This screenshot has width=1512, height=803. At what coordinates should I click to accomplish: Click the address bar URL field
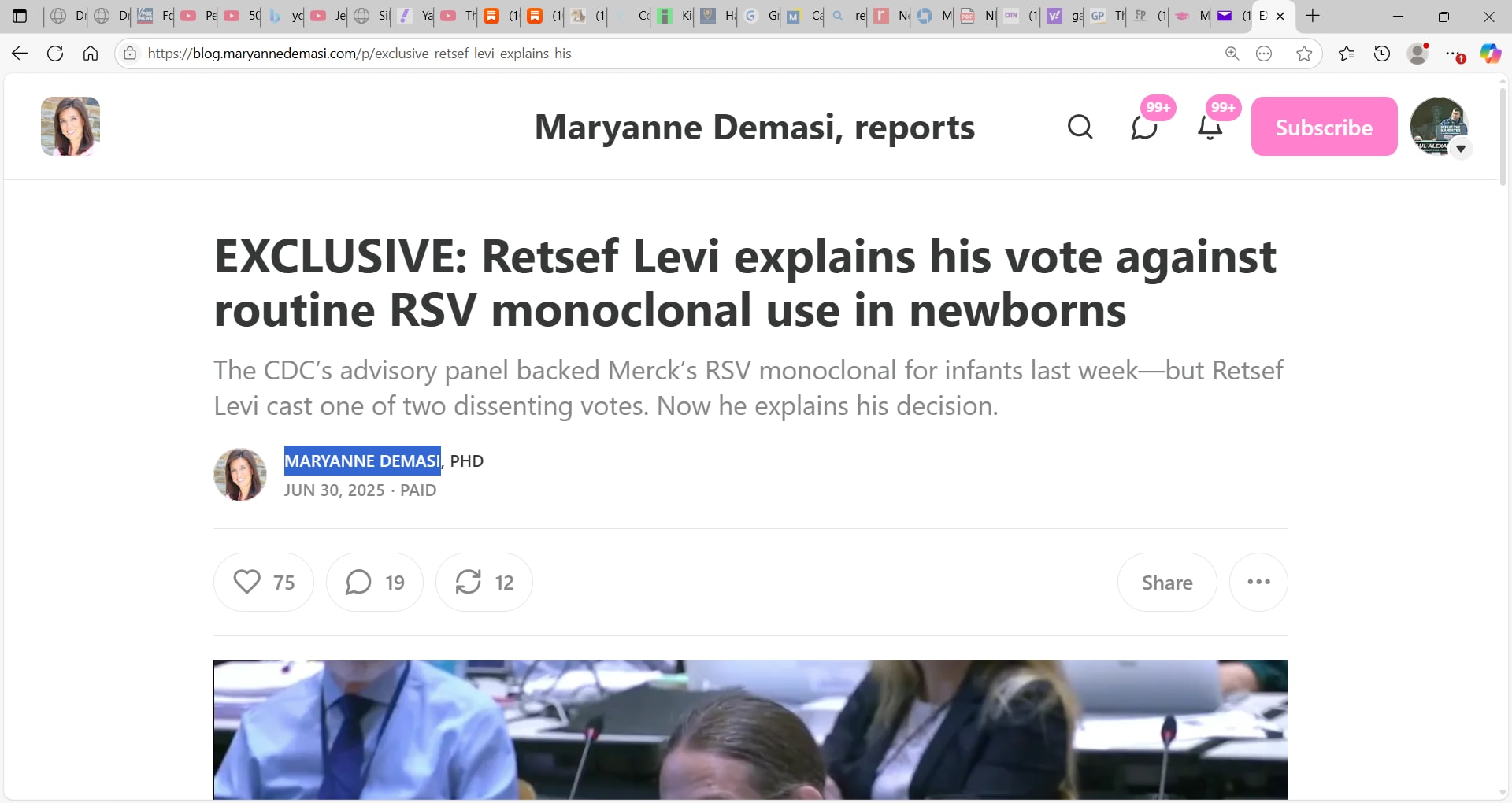point(677,54)
